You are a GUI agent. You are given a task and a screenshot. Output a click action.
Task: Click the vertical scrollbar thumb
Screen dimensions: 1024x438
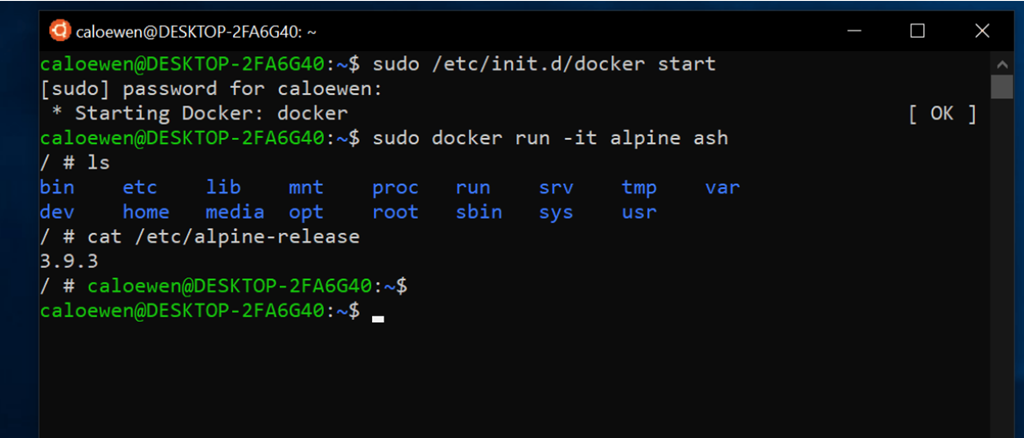point(1001,87)
